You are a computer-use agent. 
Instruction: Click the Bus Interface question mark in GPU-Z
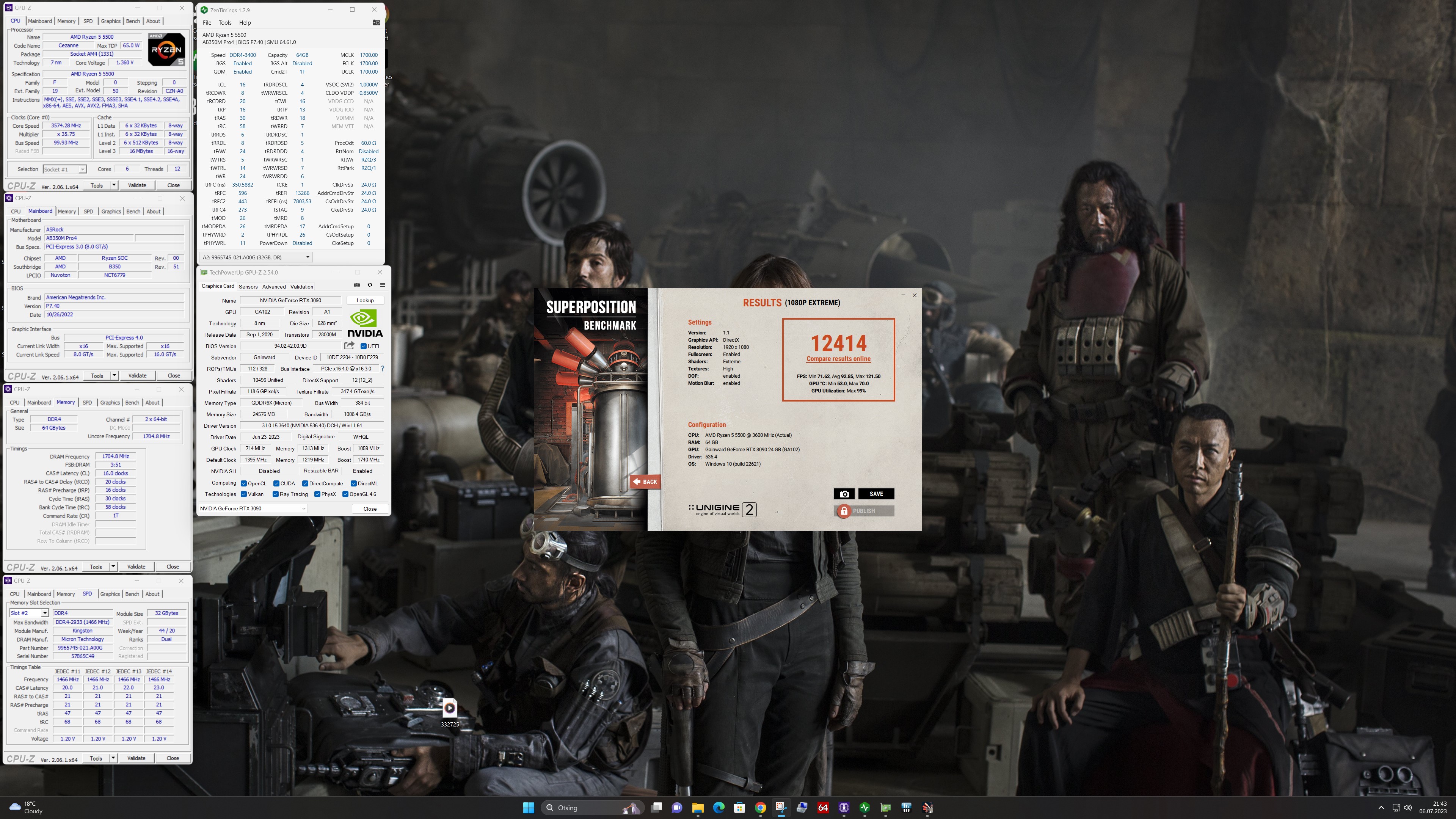(383, 369)
